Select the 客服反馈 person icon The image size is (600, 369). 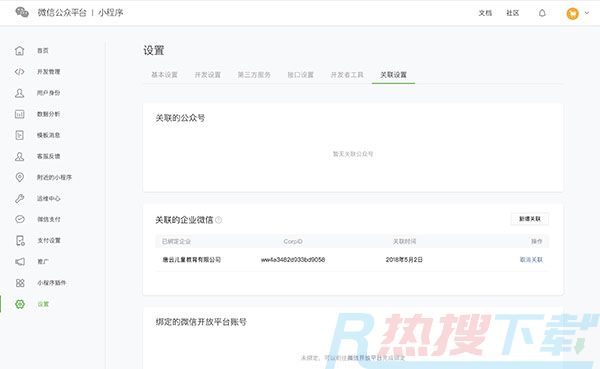coord(20,156)
